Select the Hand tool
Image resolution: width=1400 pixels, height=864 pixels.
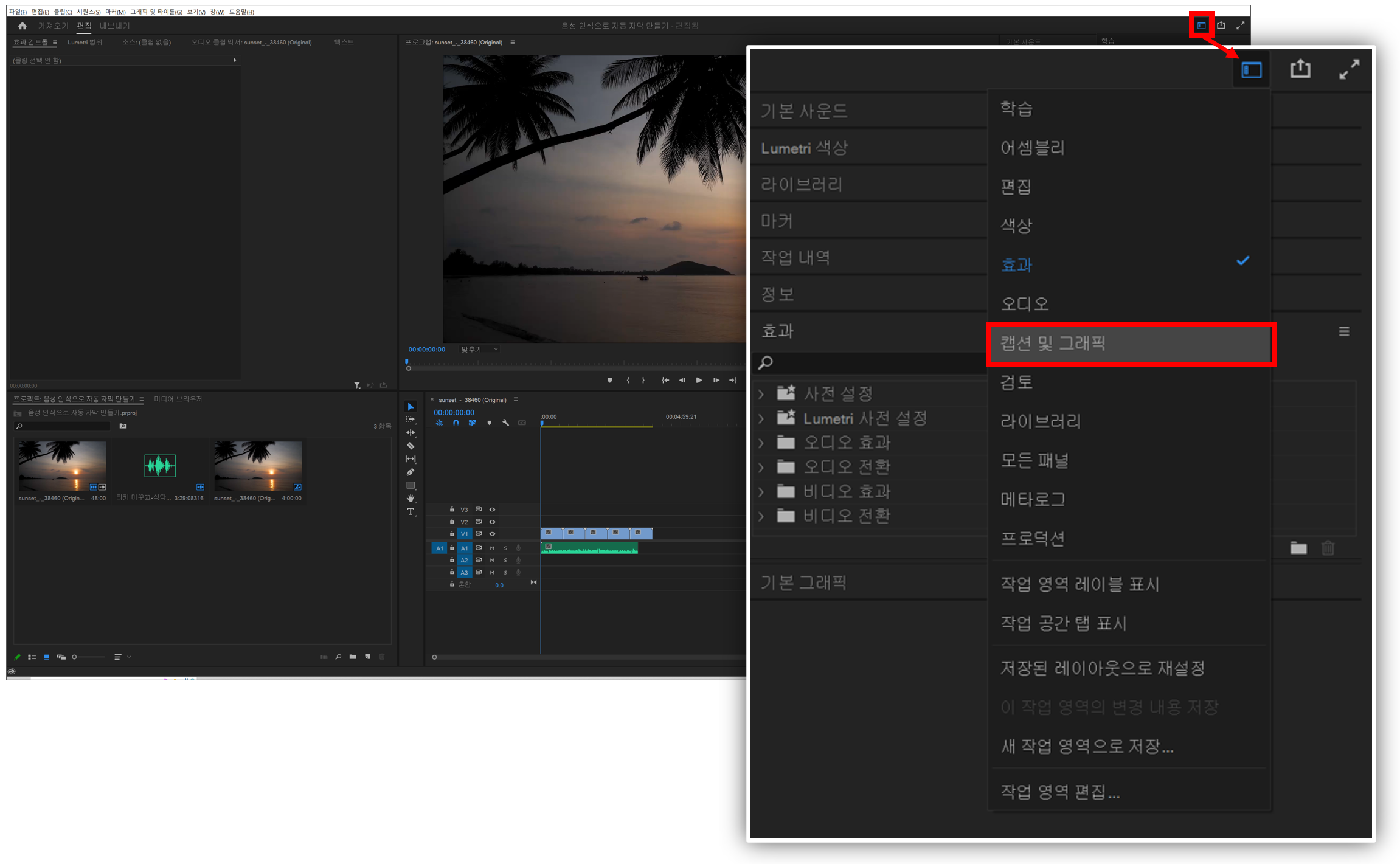[411, 499]
